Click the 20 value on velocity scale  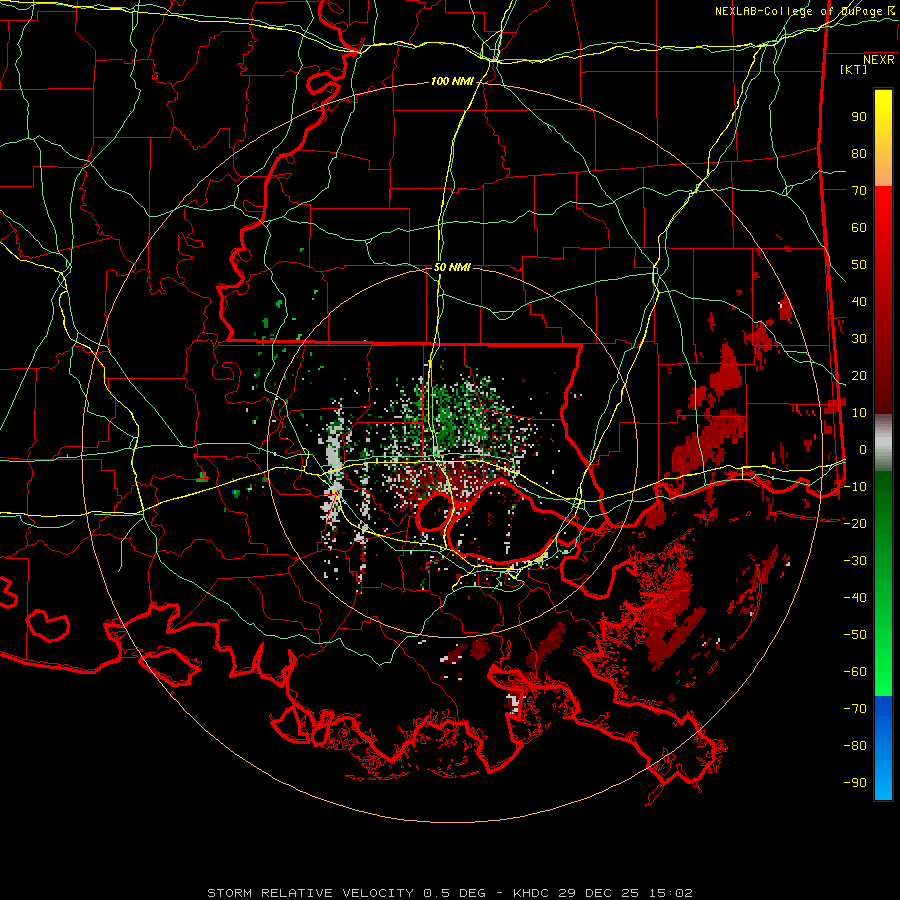tap(859, 376)
